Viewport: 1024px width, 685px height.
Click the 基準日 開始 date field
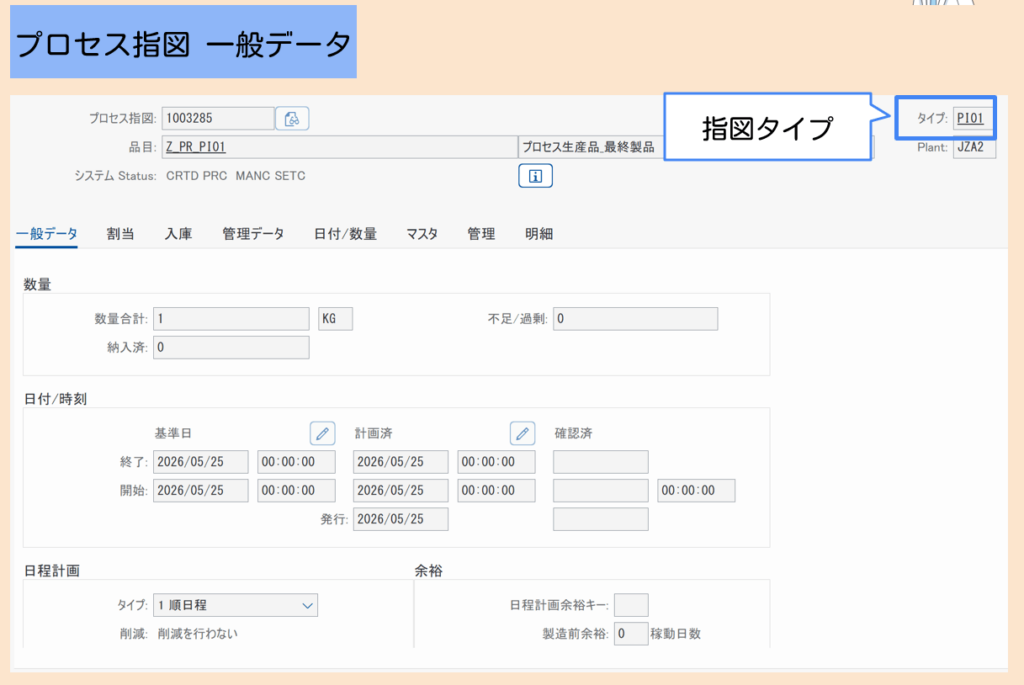click(200, 490)
